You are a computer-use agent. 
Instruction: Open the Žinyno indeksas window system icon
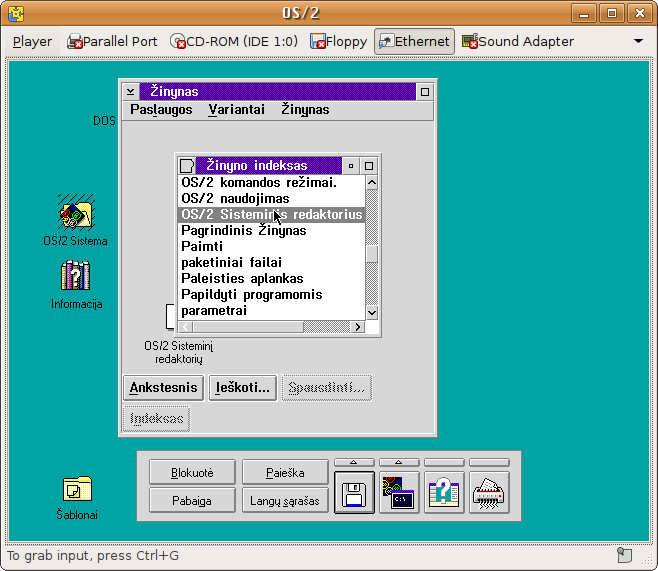tap(187, 166)
